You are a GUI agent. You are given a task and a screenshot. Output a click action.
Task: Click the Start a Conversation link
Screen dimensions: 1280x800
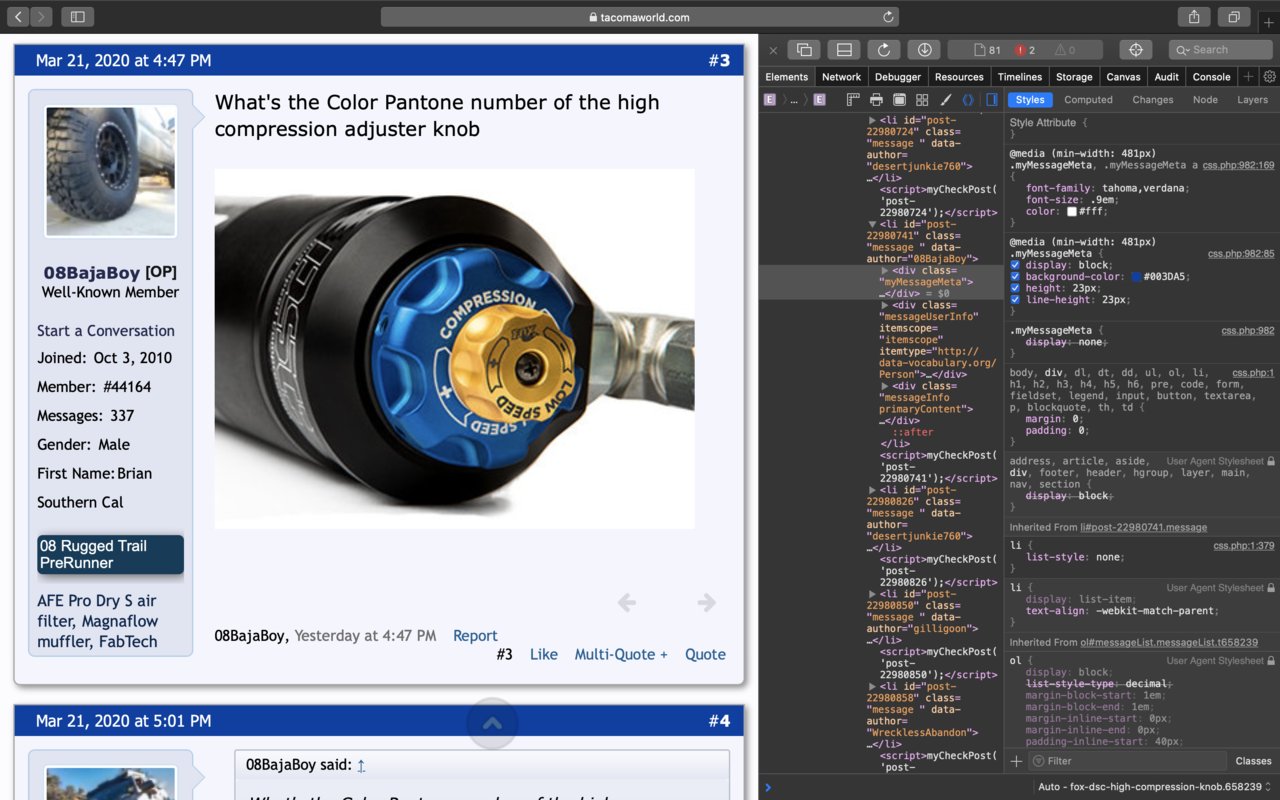(106, 331)
